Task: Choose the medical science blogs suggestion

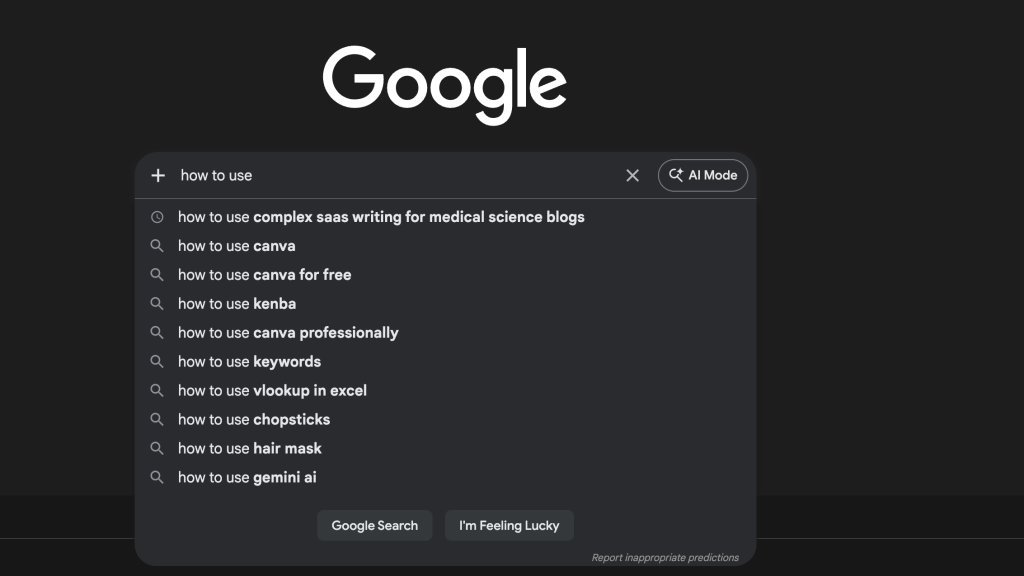Action: click(x=381, y=216)
